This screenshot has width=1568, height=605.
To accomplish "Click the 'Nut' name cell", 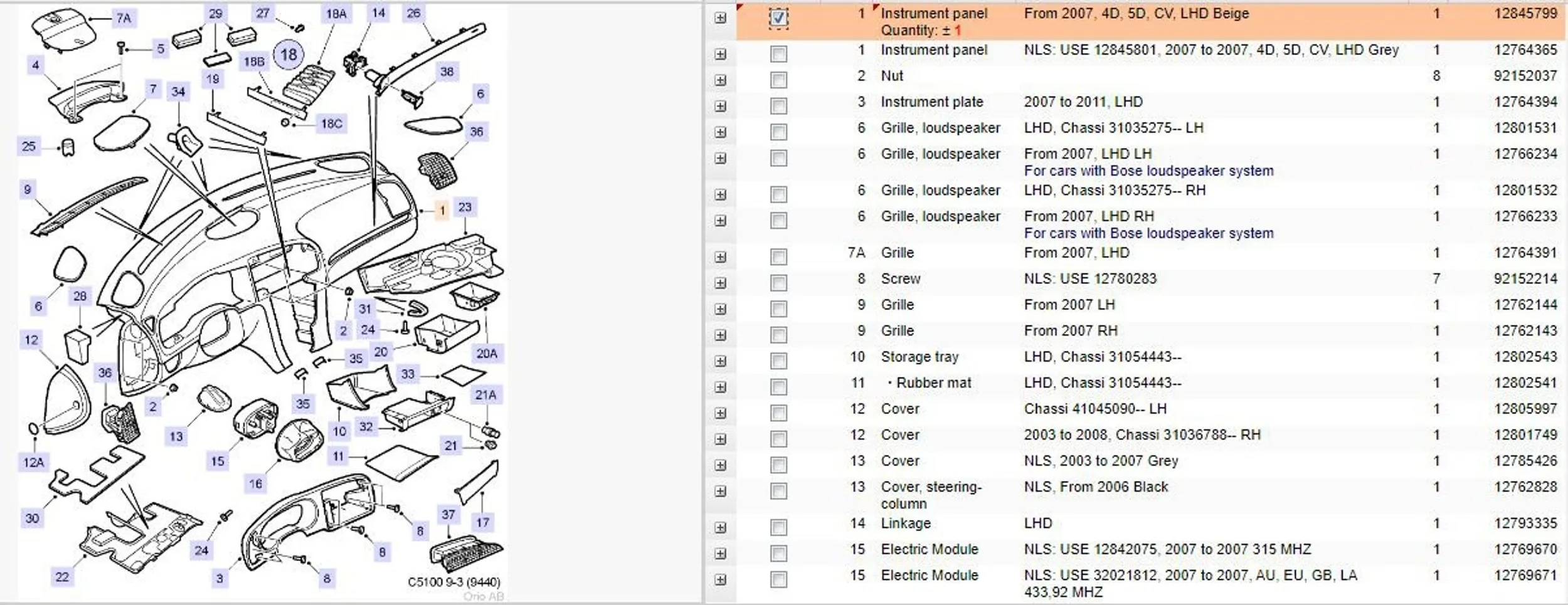I will 892,76.
